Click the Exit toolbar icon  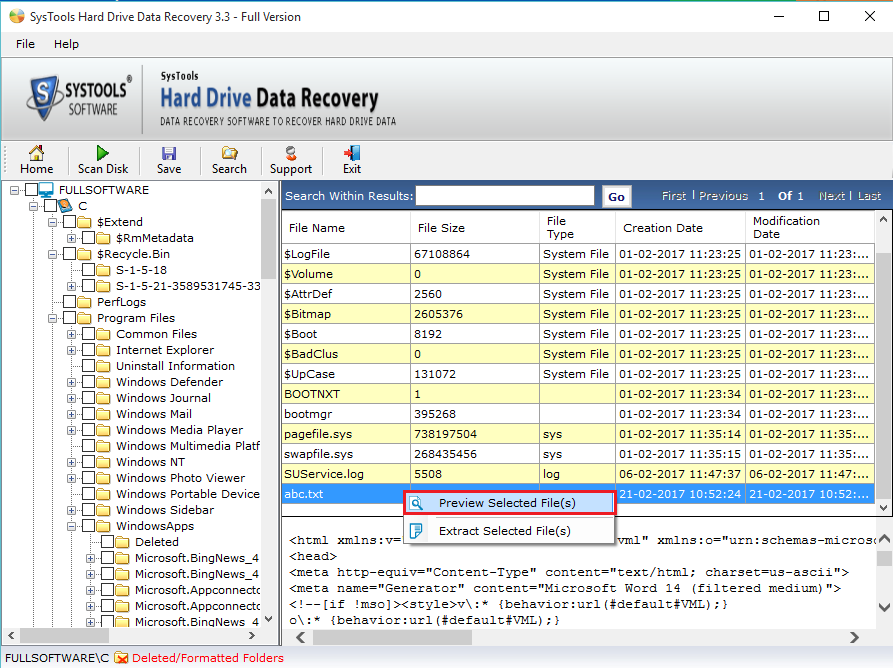[x=352, y=153]
